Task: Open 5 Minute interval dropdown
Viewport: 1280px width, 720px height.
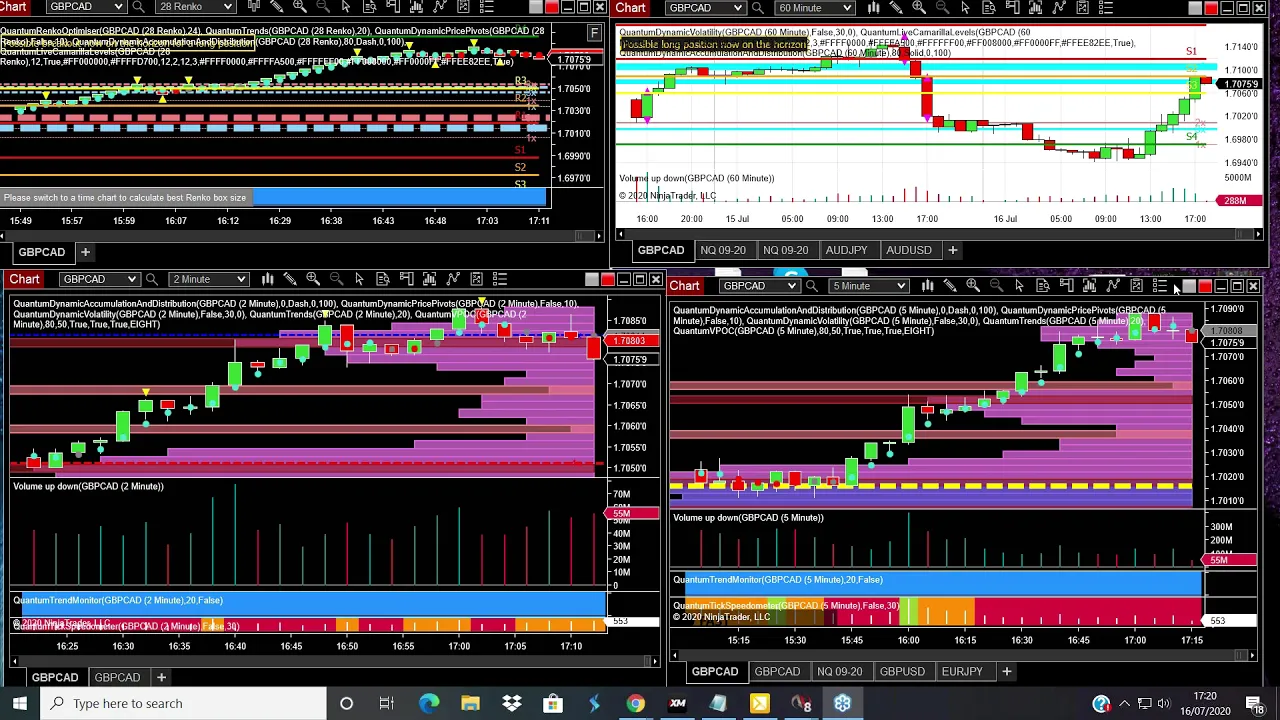Action: coord(868,286)
